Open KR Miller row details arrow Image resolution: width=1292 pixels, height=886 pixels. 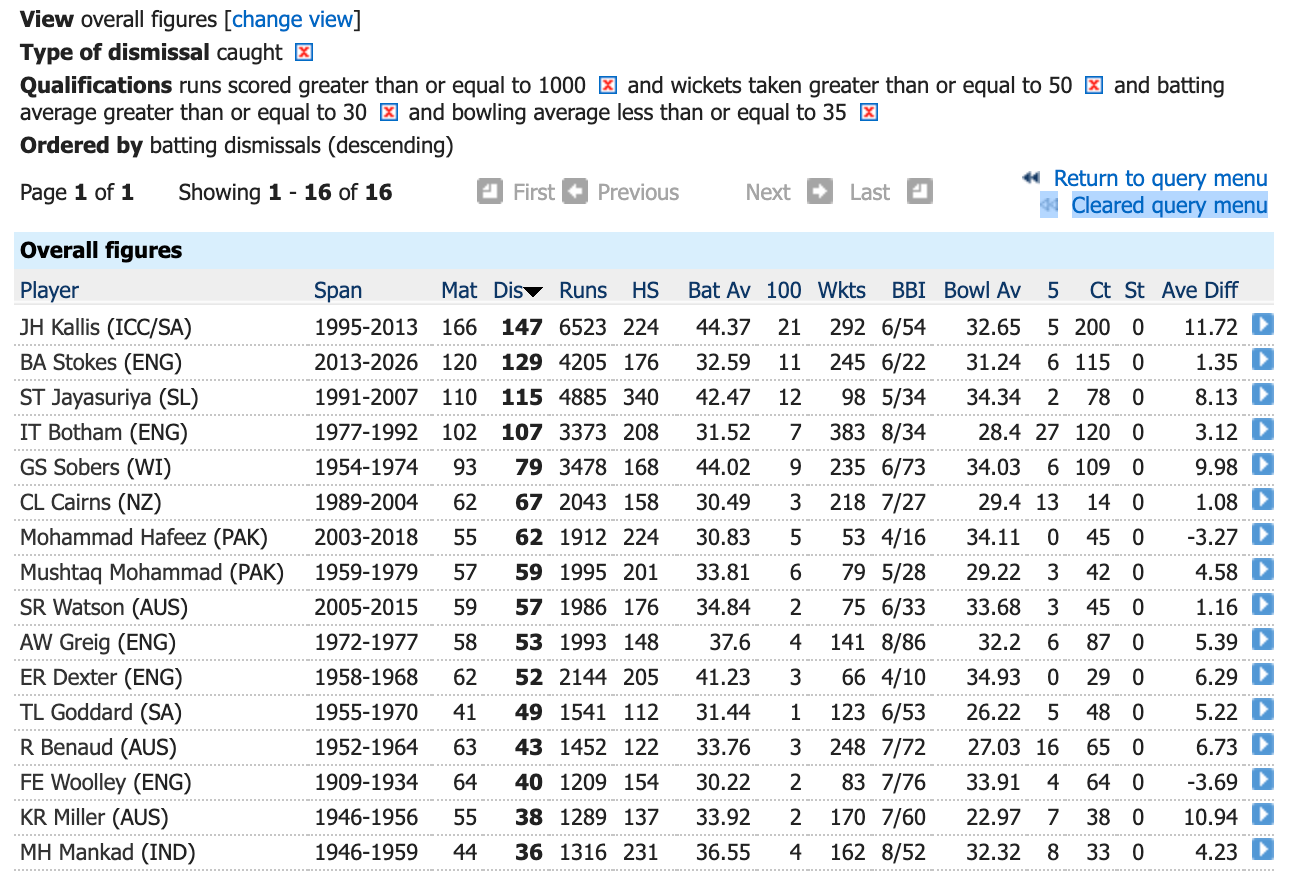click(1263, 814)
